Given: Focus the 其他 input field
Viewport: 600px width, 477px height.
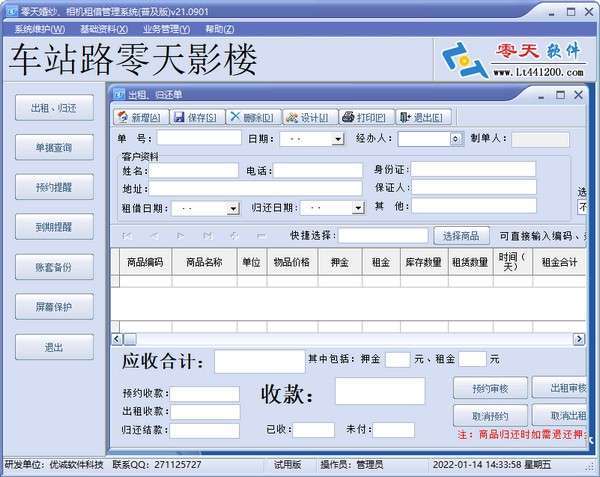Looking at the screenshot, I should click(x=474, y=206).
